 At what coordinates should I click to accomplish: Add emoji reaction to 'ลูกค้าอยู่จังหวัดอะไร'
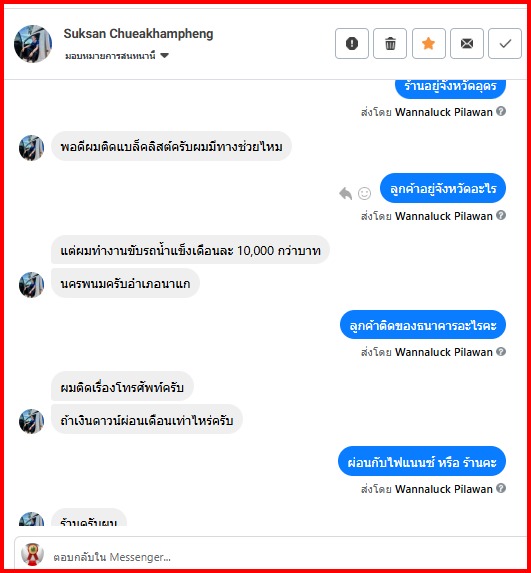(364, 193)
